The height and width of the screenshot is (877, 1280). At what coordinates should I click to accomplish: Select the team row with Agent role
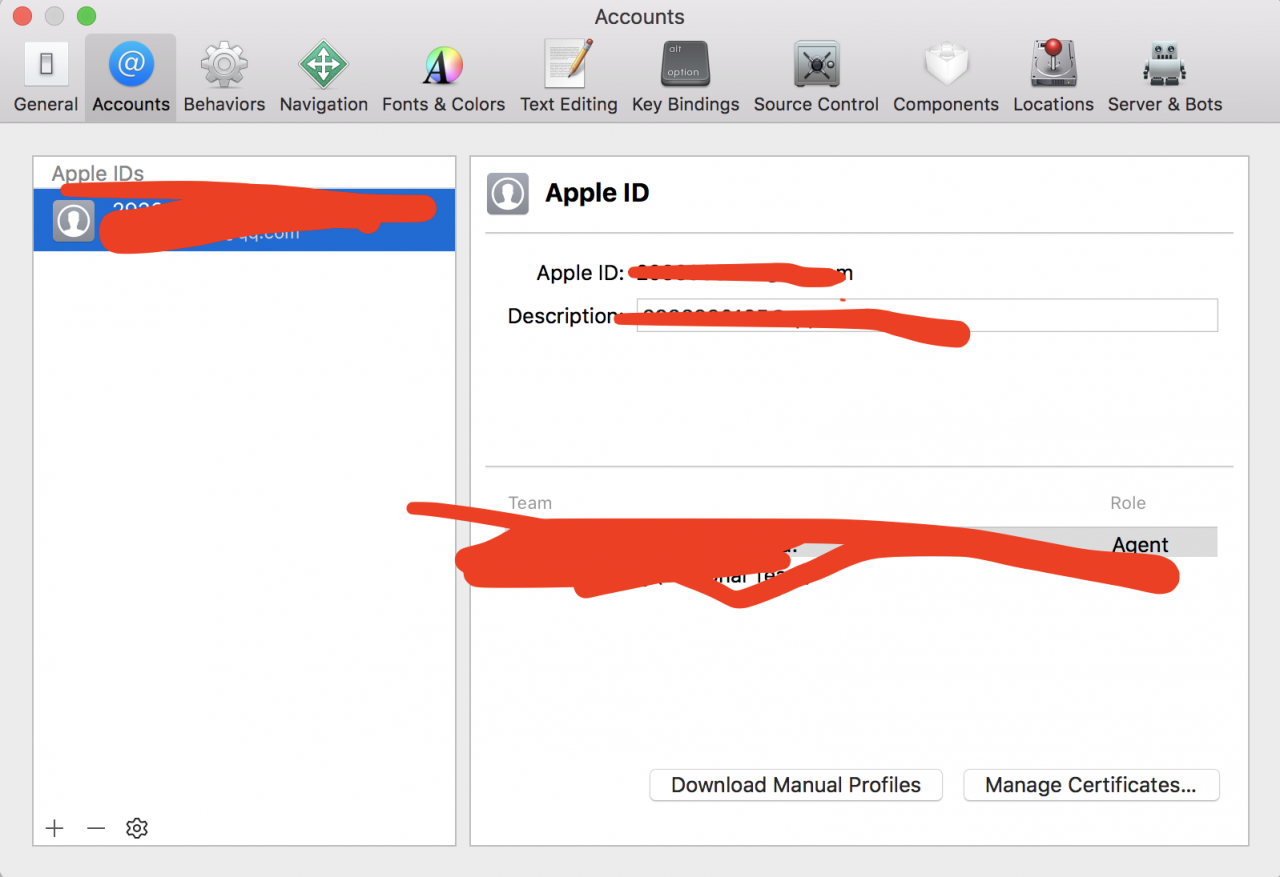click(x=862, y=544)
